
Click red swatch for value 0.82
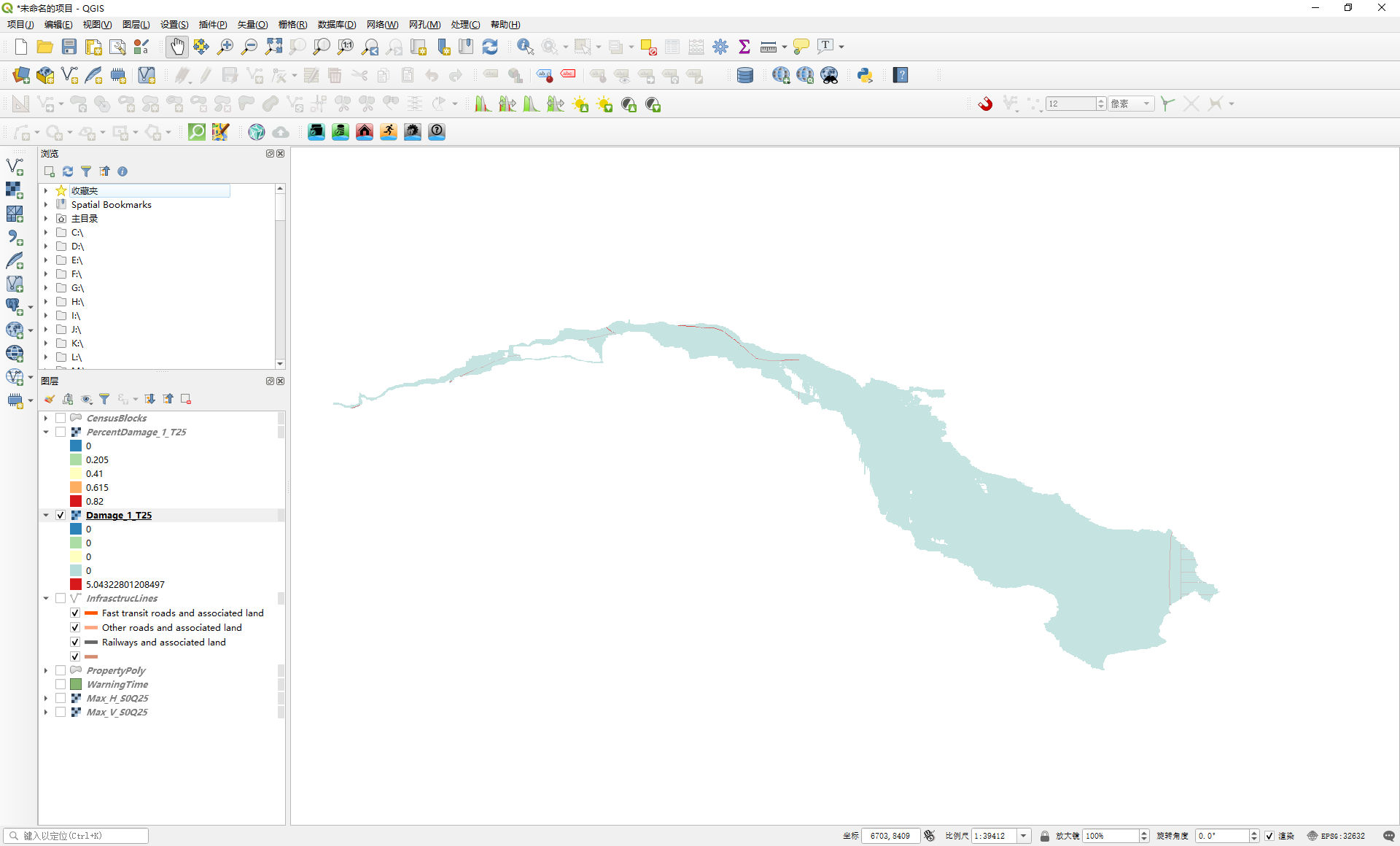76,501
